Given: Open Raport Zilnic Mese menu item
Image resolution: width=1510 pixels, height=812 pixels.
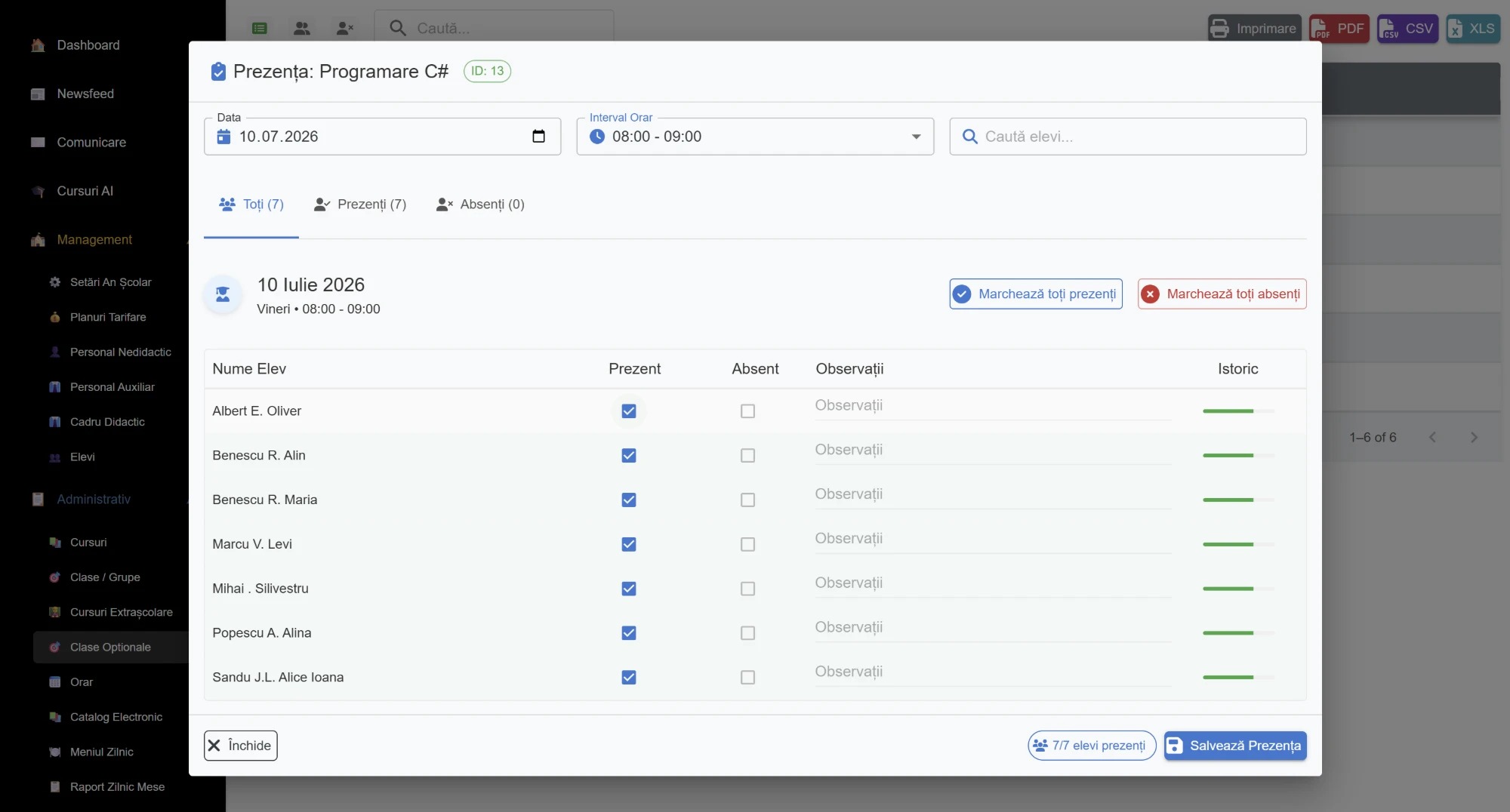Looking at the screenshot, I should coord(117,786).
